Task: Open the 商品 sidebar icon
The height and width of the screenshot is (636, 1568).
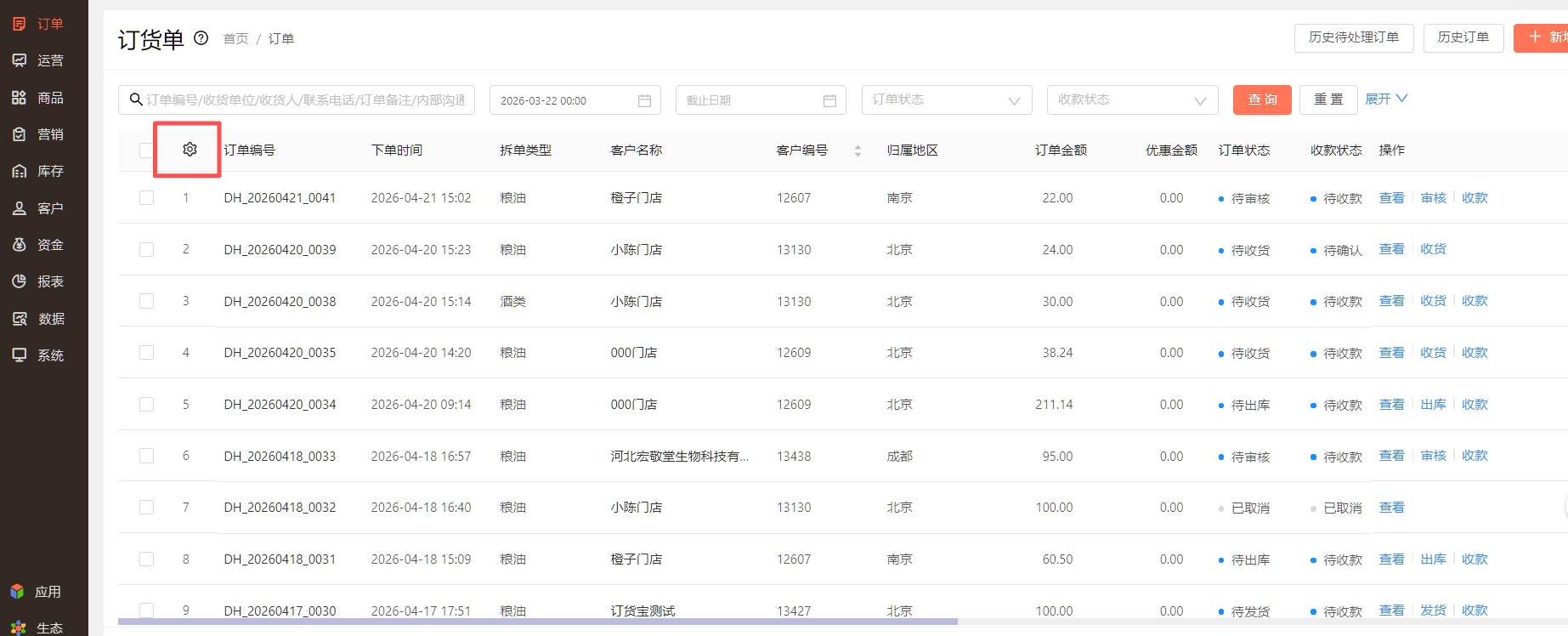Action: [19, 98]
